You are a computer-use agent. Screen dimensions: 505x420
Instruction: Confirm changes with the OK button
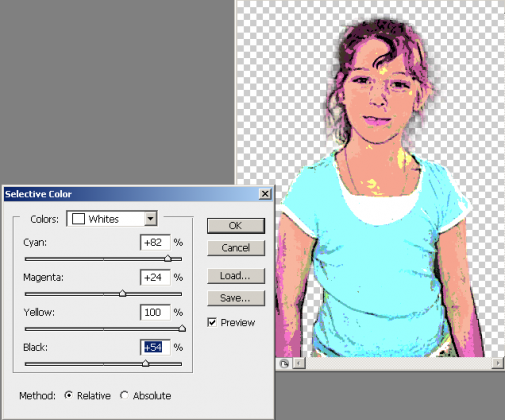[x=236, y=226]
